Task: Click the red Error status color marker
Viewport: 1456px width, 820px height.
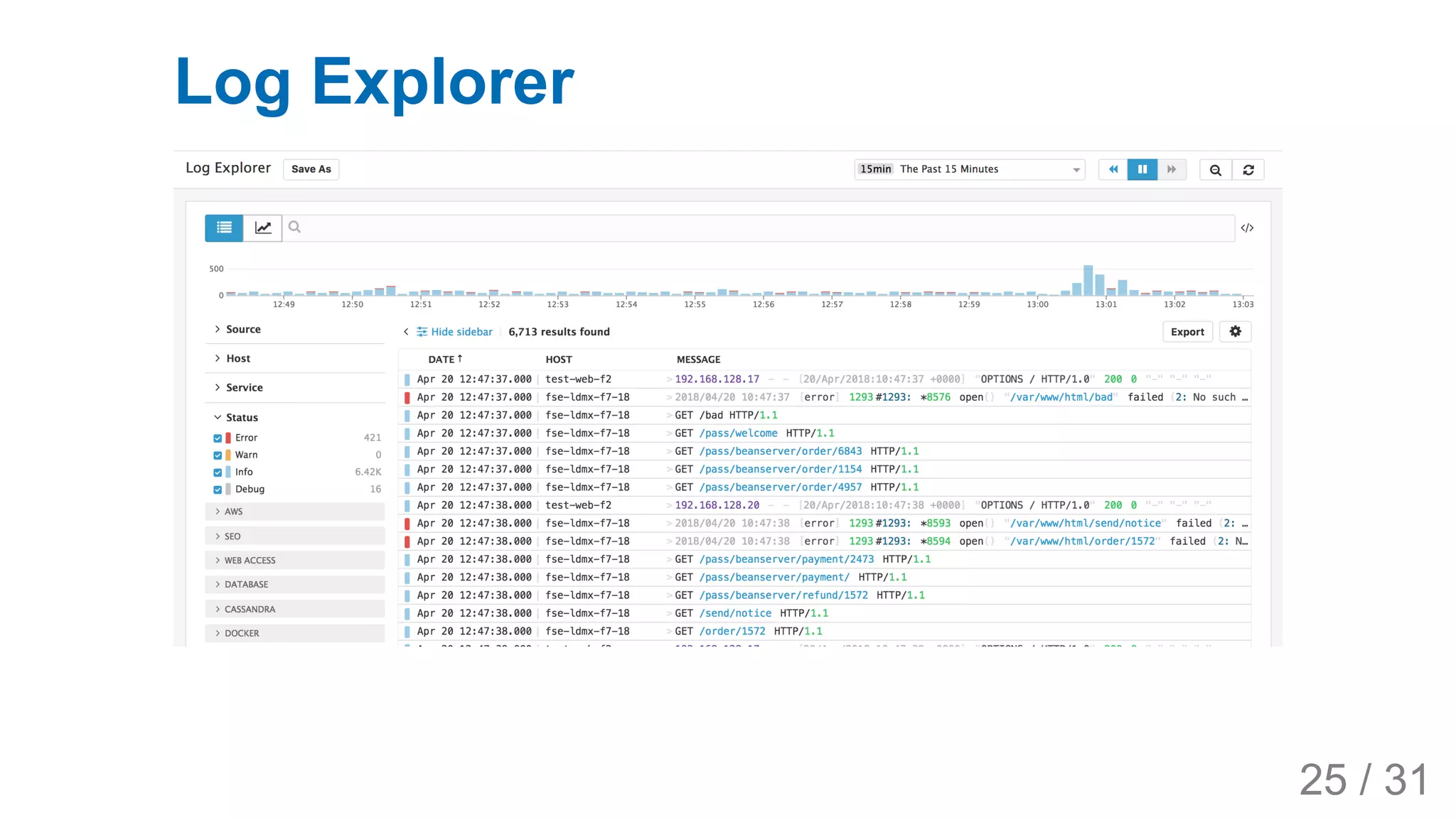Action: point(228,438)
